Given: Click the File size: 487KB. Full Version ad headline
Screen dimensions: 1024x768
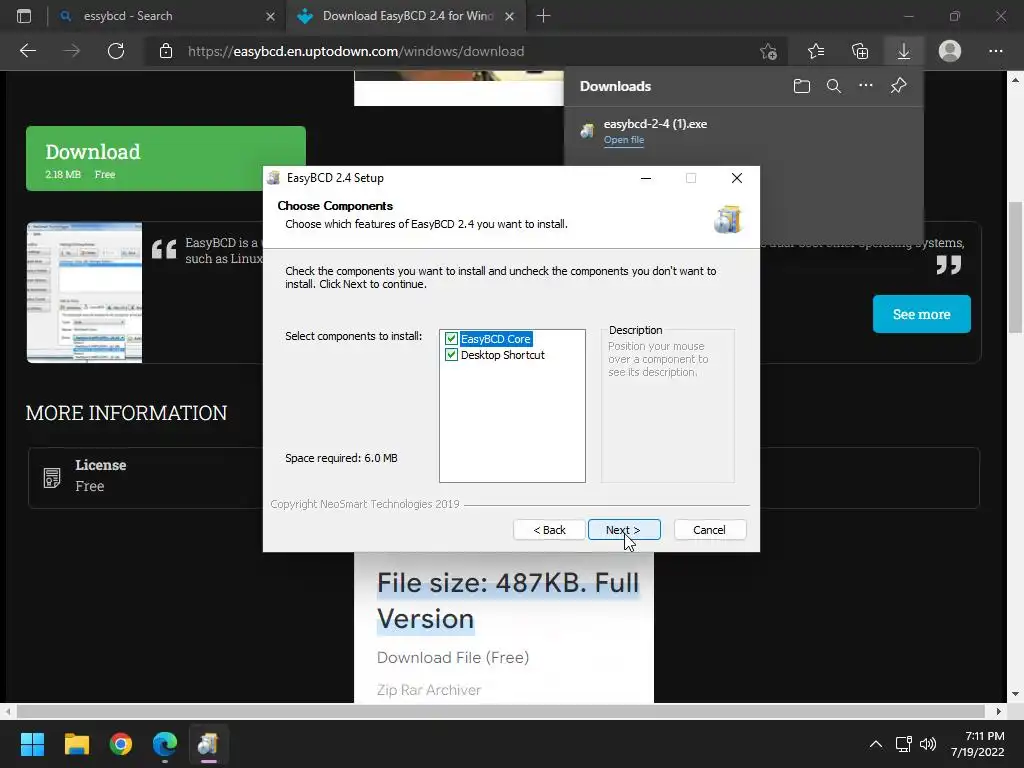Looking at the screenshot, I should 508,601.
